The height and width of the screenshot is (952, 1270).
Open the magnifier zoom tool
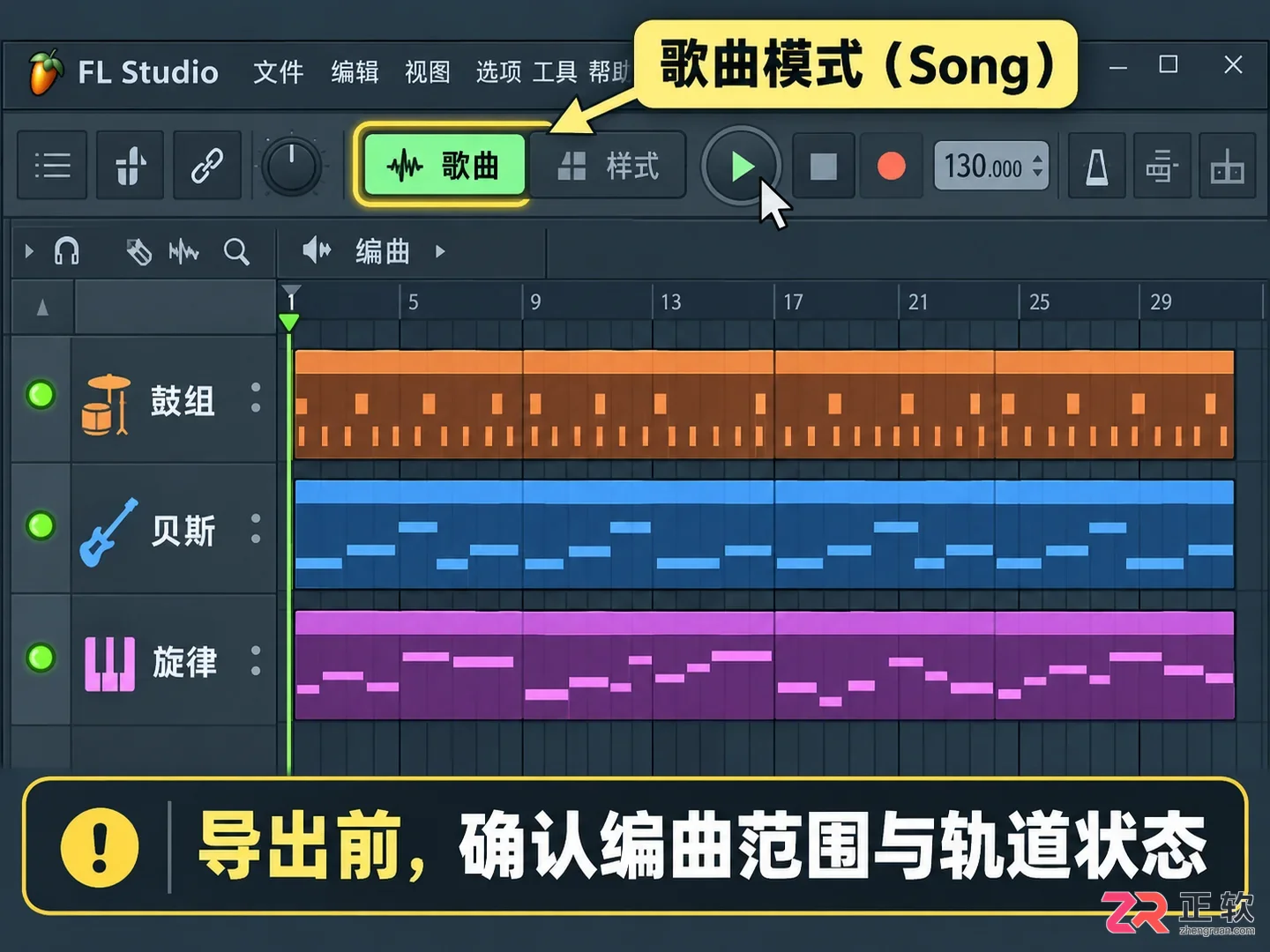click(x=236, y=252)
